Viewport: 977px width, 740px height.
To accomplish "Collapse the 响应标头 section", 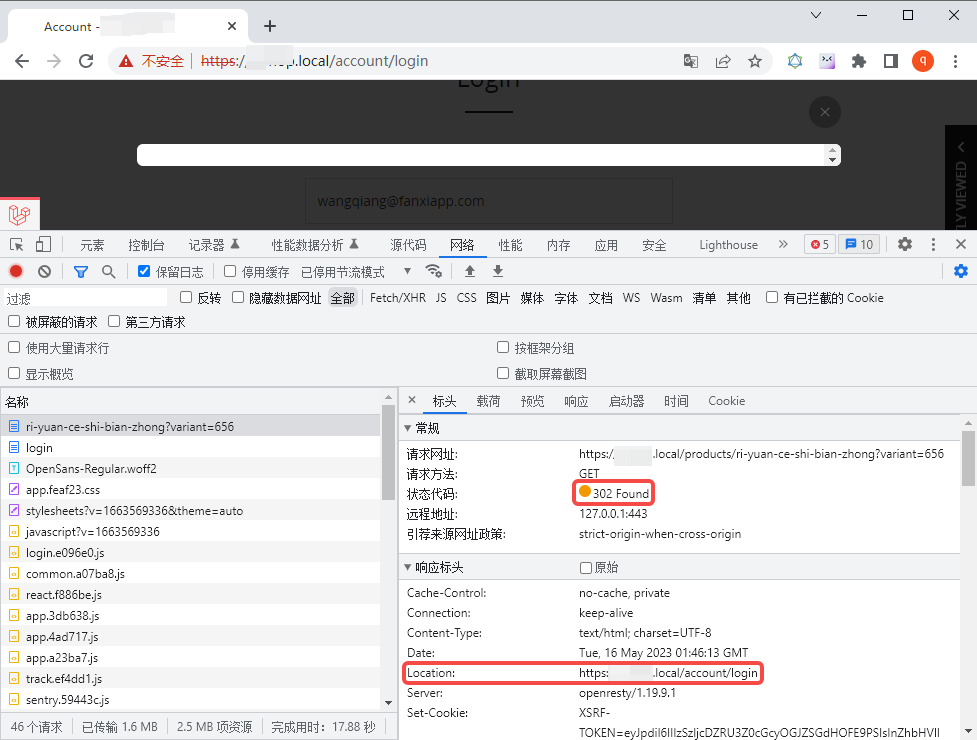I will pyautogui.click(x=407, y=567).
